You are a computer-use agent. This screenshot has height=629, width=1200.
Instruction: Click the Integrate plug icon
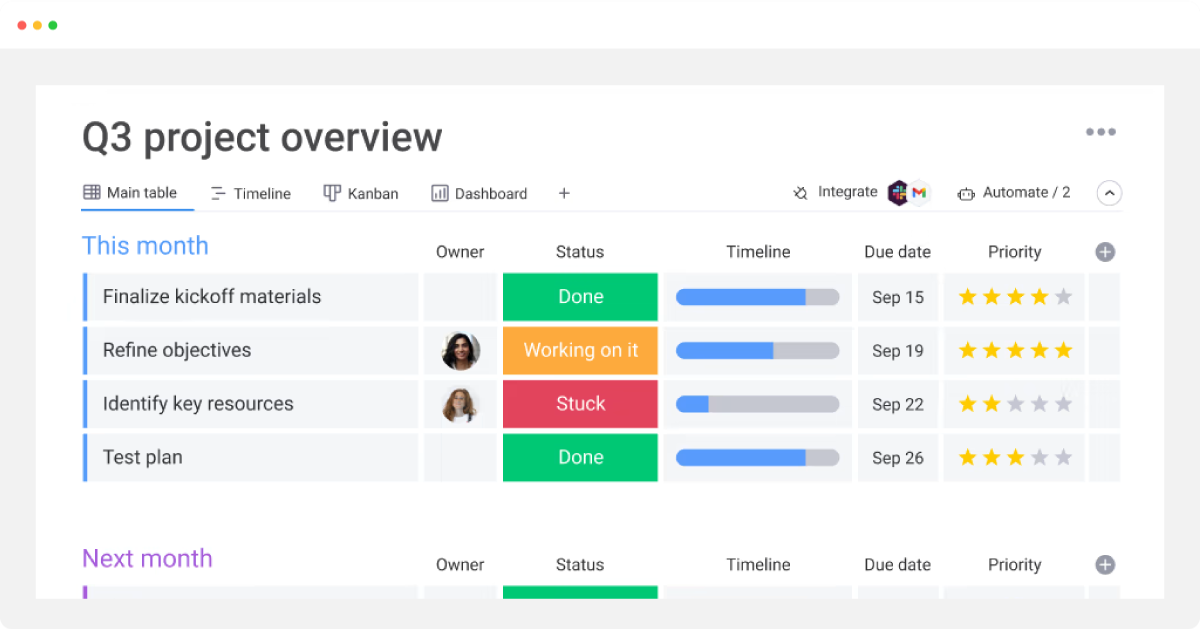pos(800,193)
